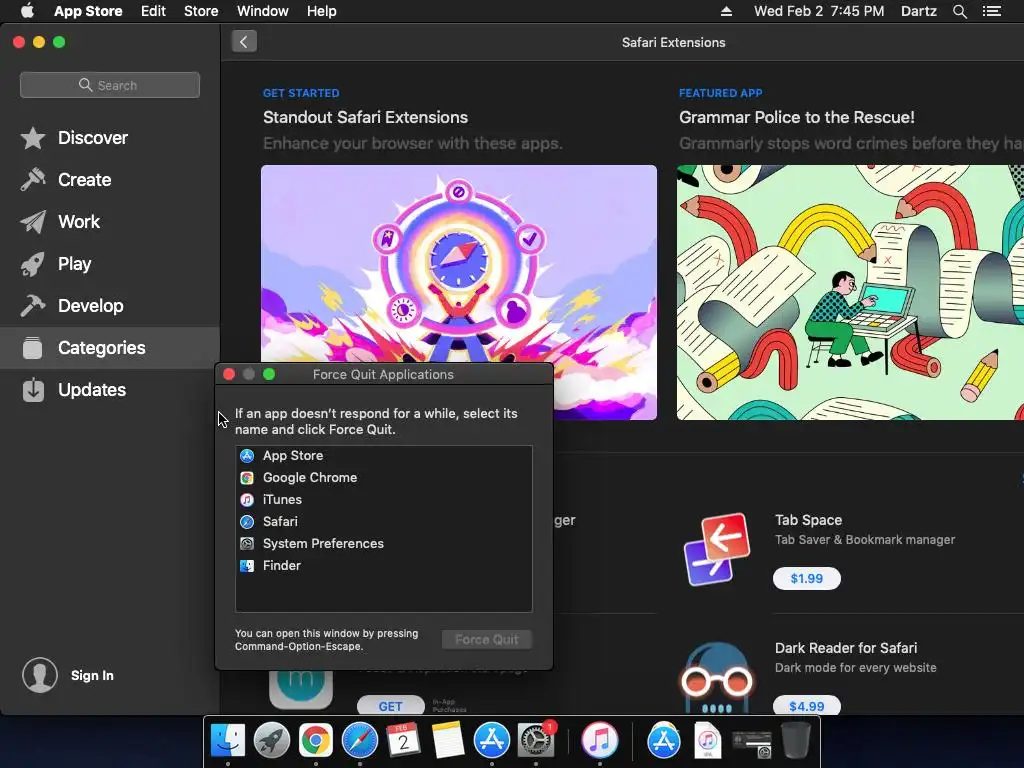This screenshot has height=768, width=1024.
Task: Open the Develop hammer icon
Action: point(33,306)
